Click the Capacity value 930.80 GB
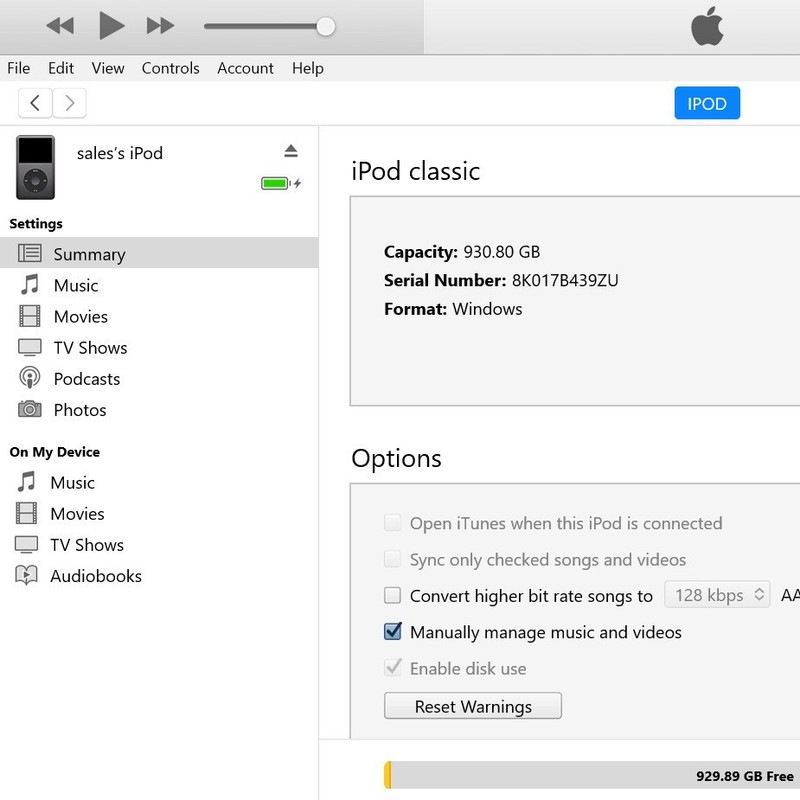Viewport: 800px width, 800px height. [502, 252]
